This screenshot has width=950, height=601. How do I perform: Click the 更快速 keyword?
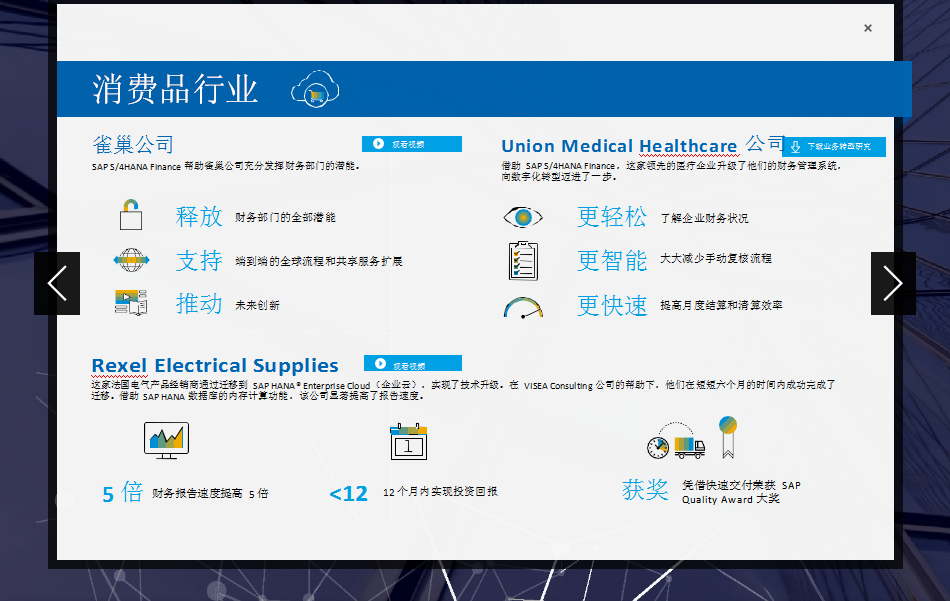[x=612, y=306]
